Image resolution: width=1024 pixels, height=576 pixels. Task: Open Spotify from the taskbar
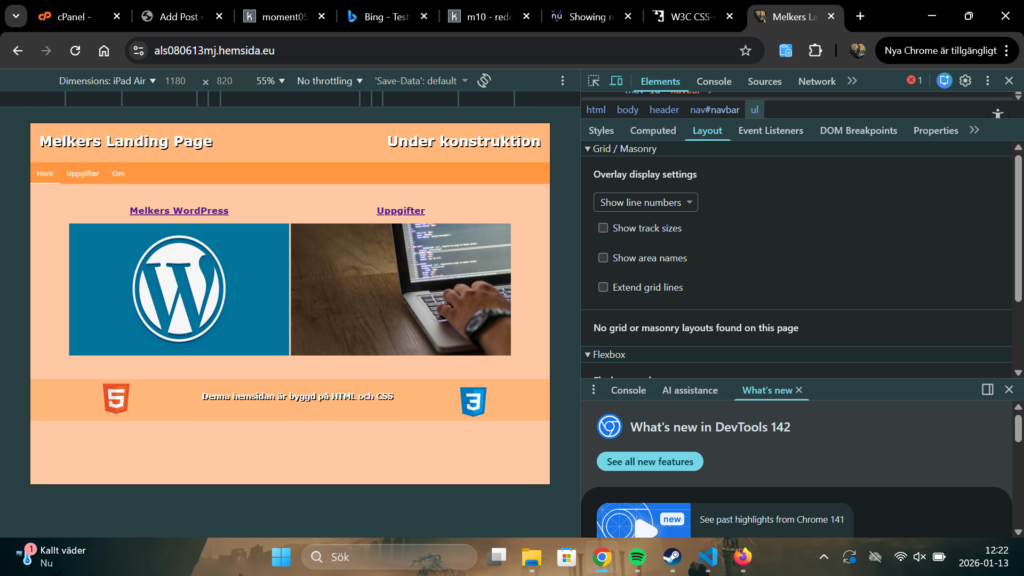(637, 557)
